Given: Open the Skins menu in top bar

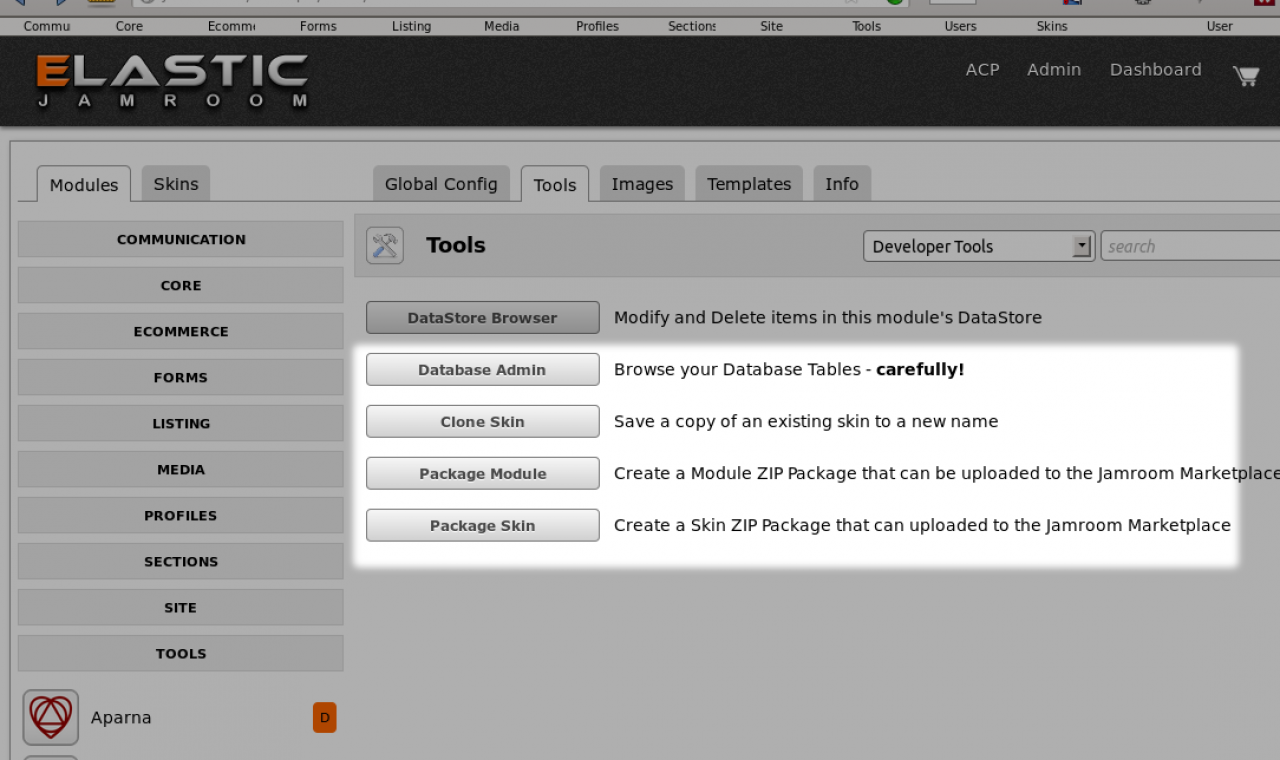Looking at the screenshot, I should (x=1052, y=26).
